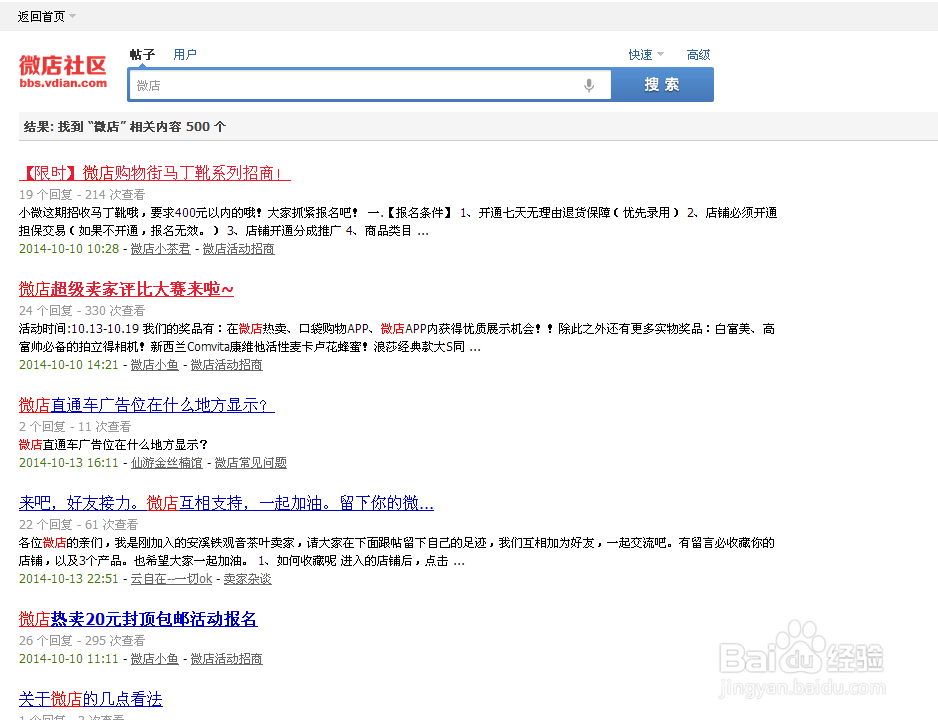Click the text 26 个回复 - 295 次查看
The height and width of the screenshot is (720, 938).
[82, 641]
